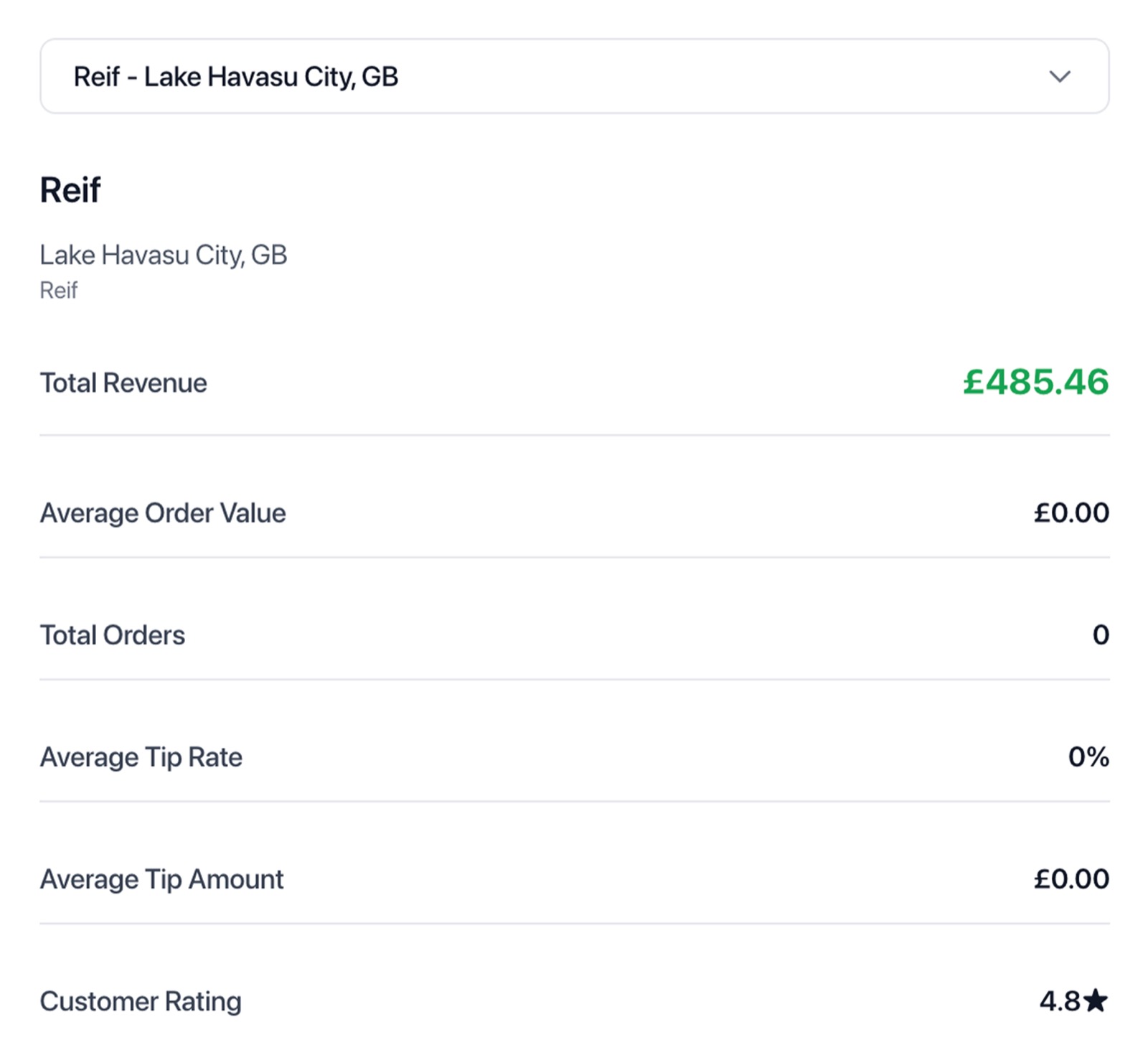
Task: Click the chevron arrow in the location selector
Action: (x=1059, y=76)
